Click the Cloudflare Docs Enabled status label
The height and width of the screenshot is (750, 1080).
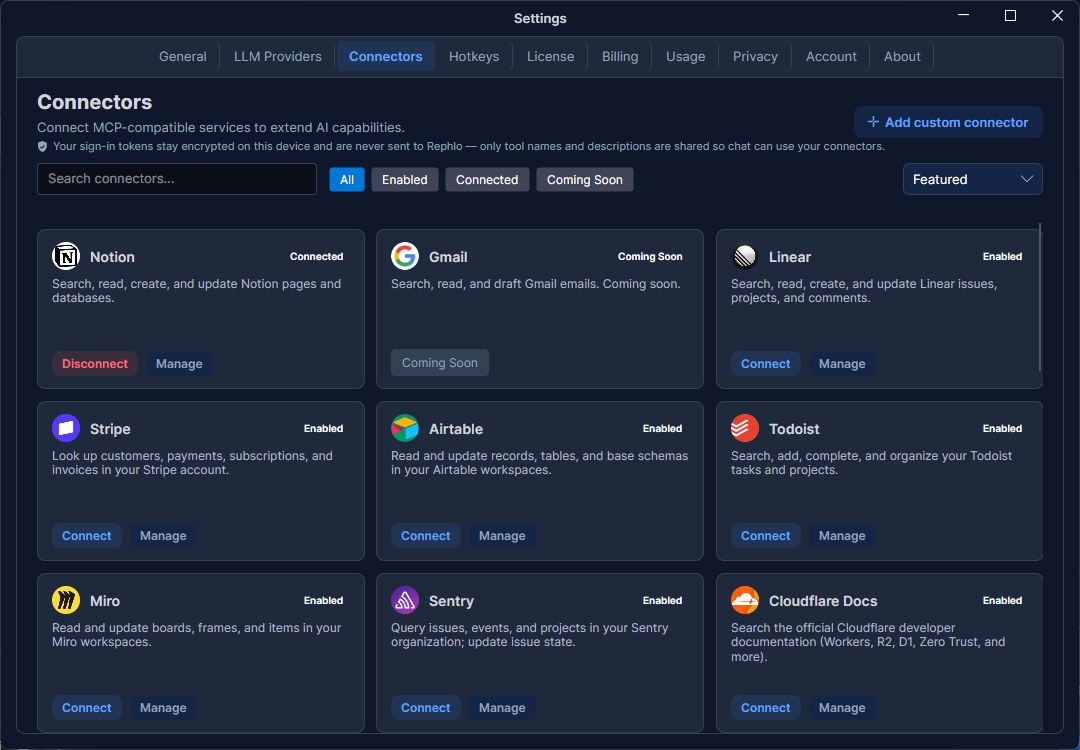(x=1002, y=601)
